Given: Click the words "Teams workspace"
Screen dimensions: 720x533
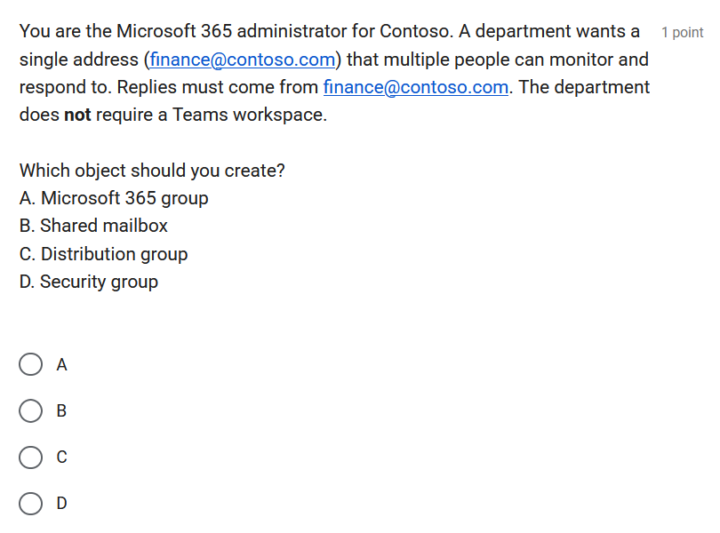Looking at the screenshot, I should pos(249,115).
